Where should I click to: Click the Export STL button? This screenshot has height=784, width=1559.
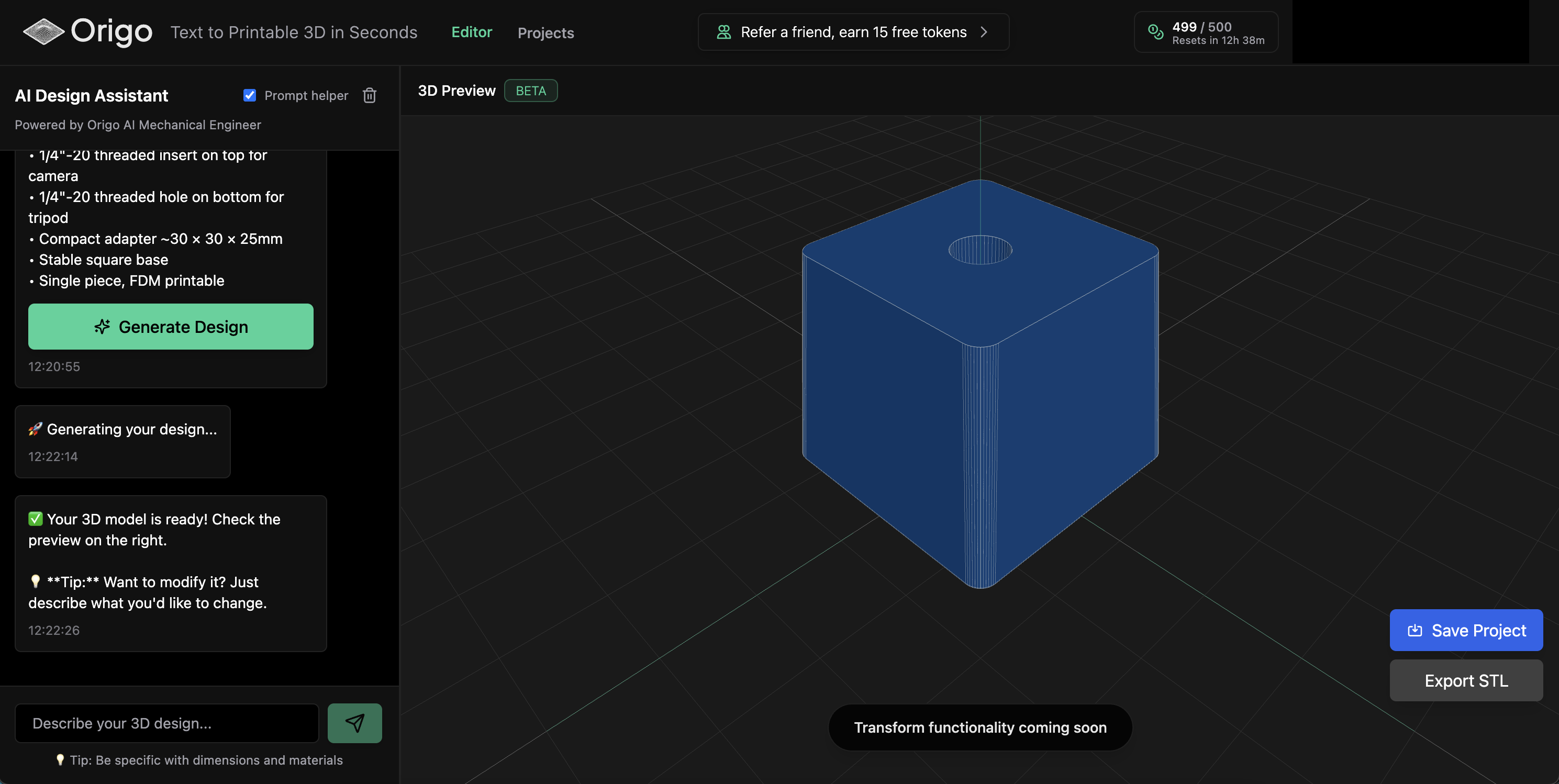[1466, 680]
